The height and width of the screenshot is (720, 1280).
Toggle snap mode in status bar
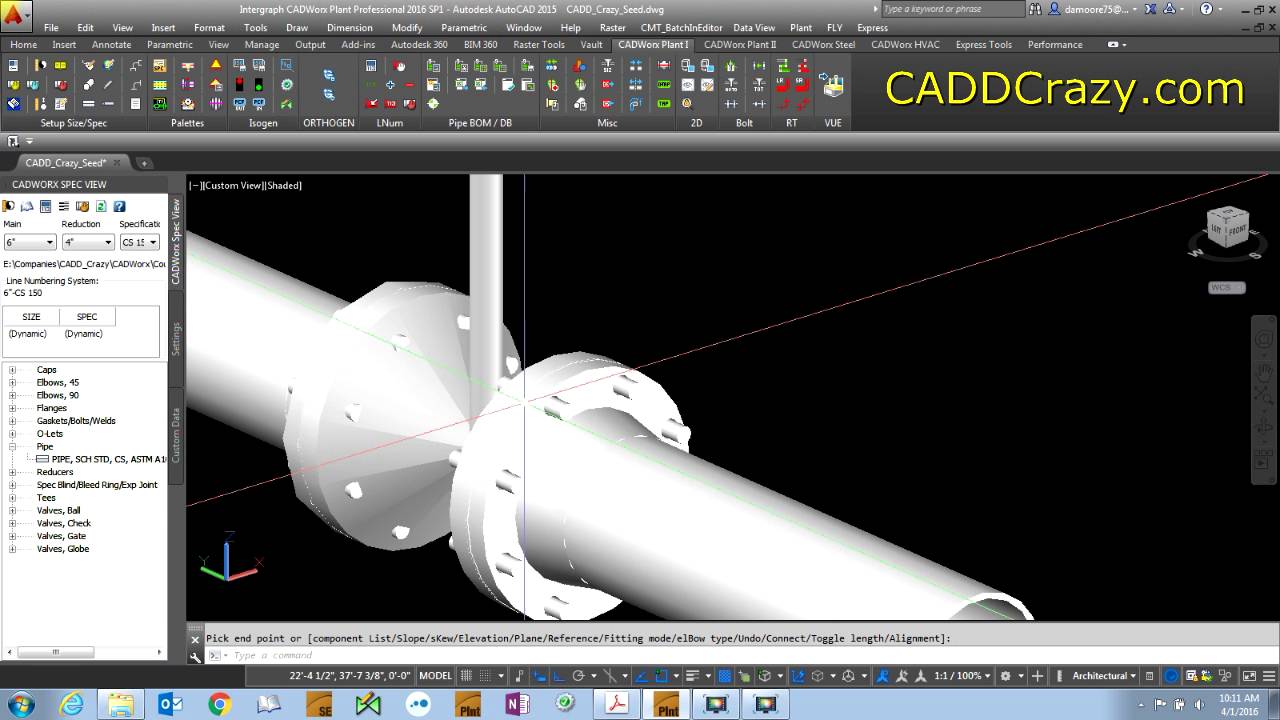pyautogui.click(x=484, y=676)
